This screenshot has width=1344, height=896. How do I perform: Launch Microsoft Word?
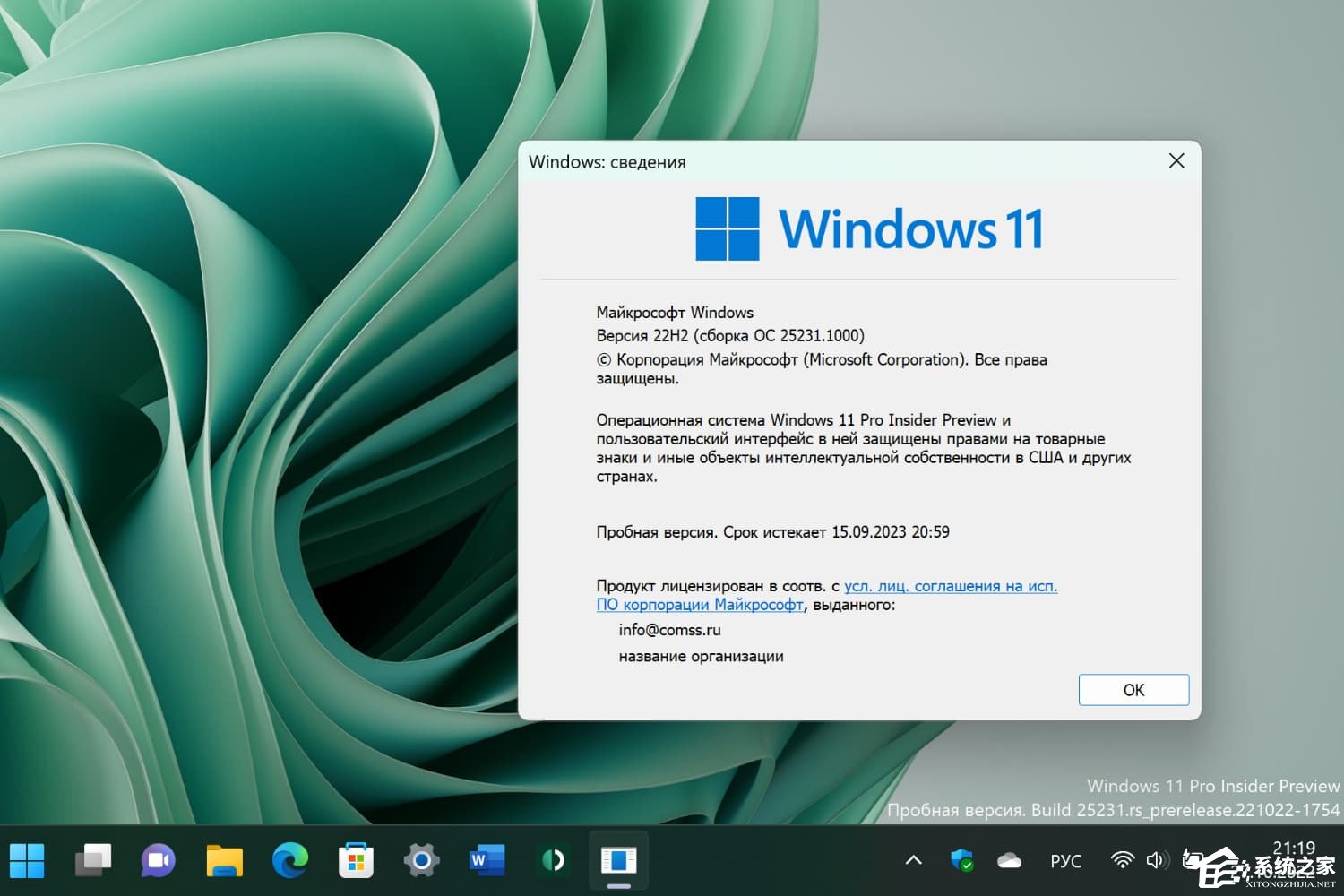487,860
